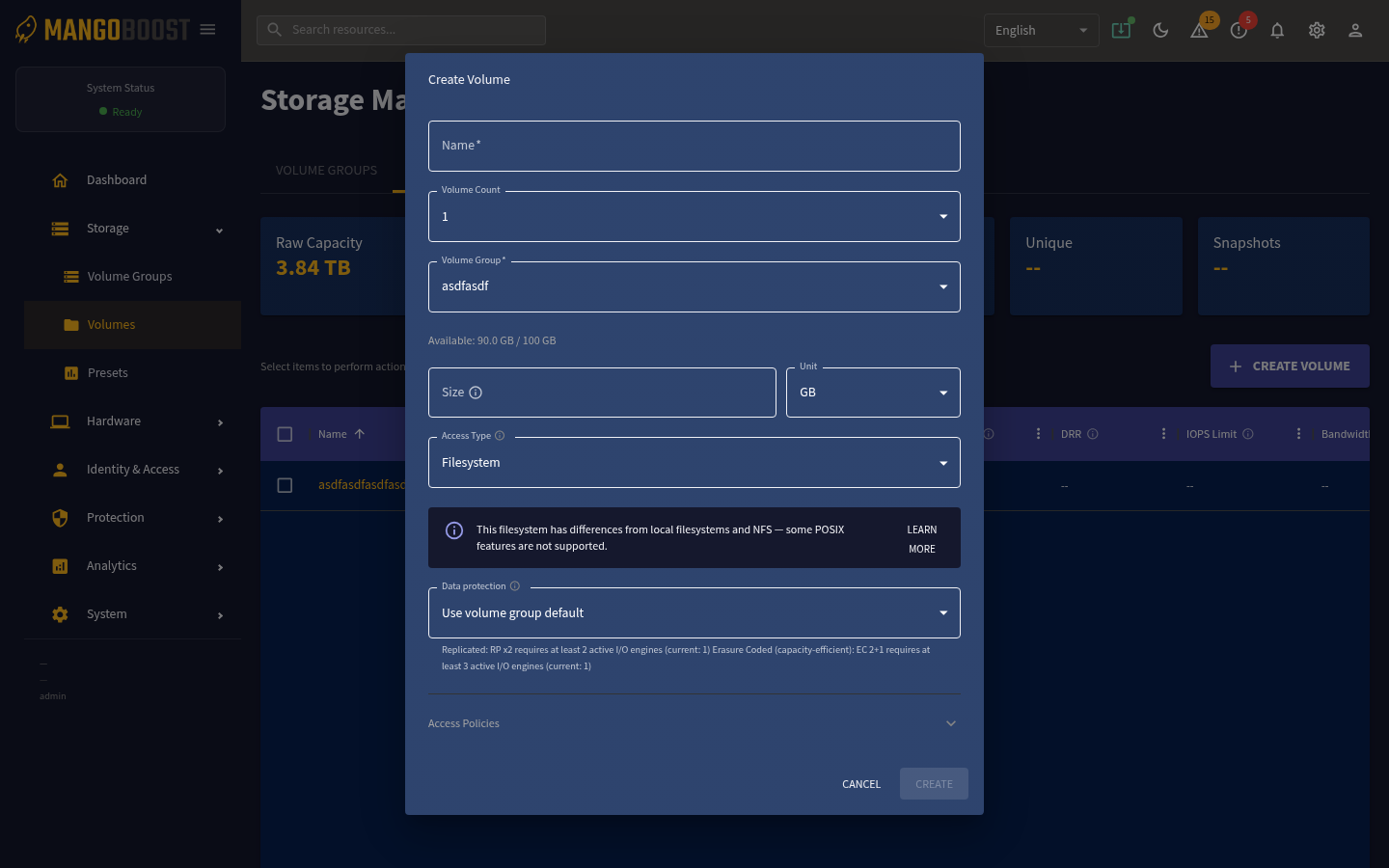The height and width of the screenshot is (868, 1389).
Task: Open the user account icon
Action: (1355, 30)
